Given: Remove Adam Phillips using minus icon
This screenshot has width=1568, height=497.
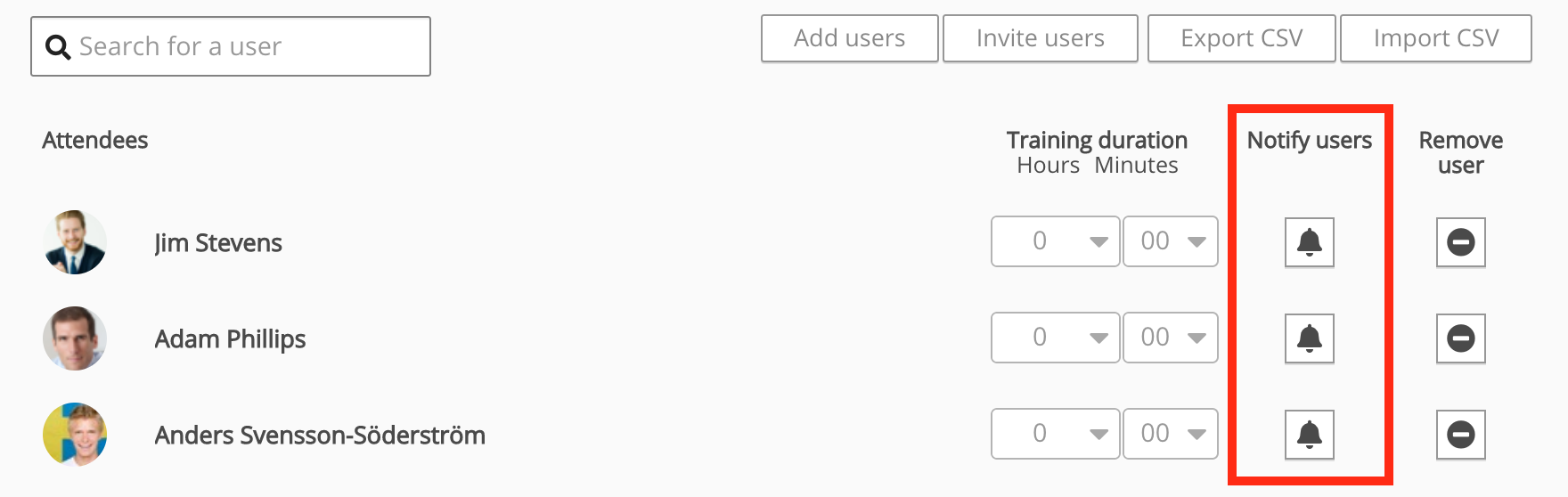Looking at the screenshot, I should [x=1460, y=338].
